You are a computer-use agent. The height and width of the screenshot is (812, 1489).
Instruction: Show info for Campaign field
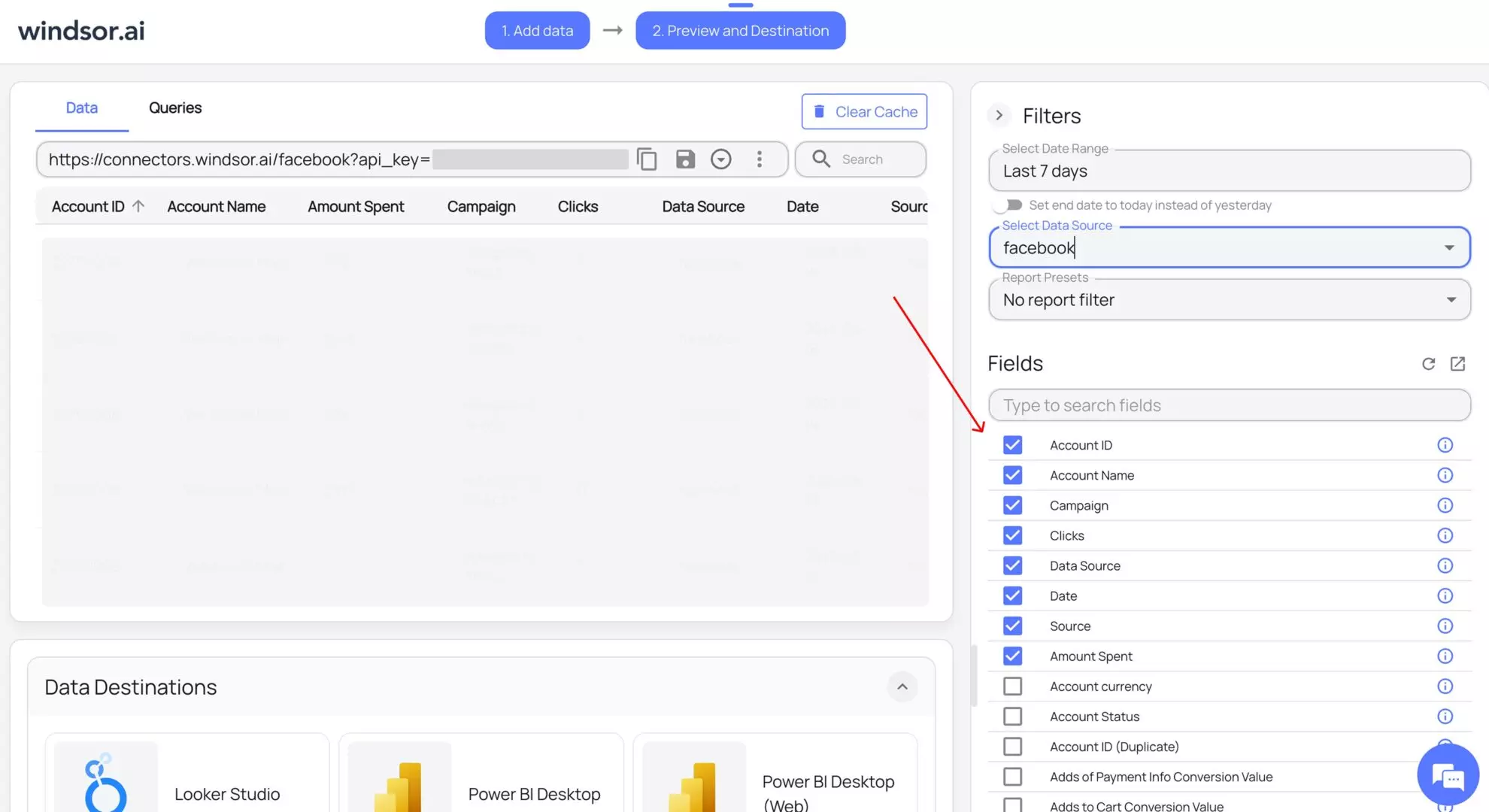pos(1445,505)
